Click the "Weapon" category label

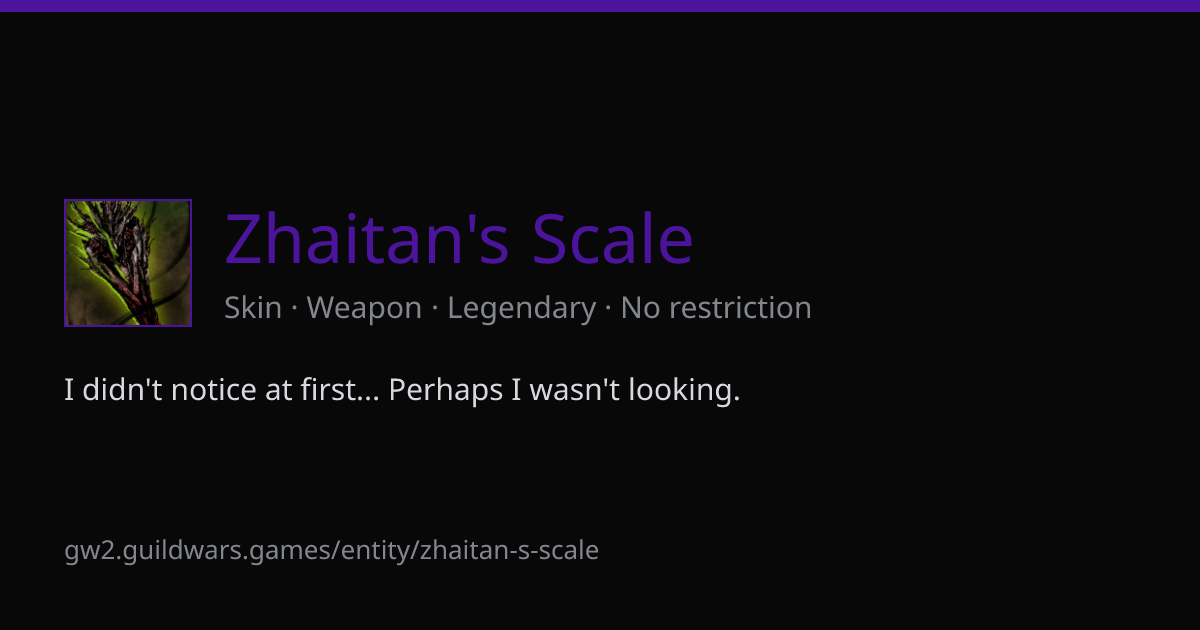364,308
